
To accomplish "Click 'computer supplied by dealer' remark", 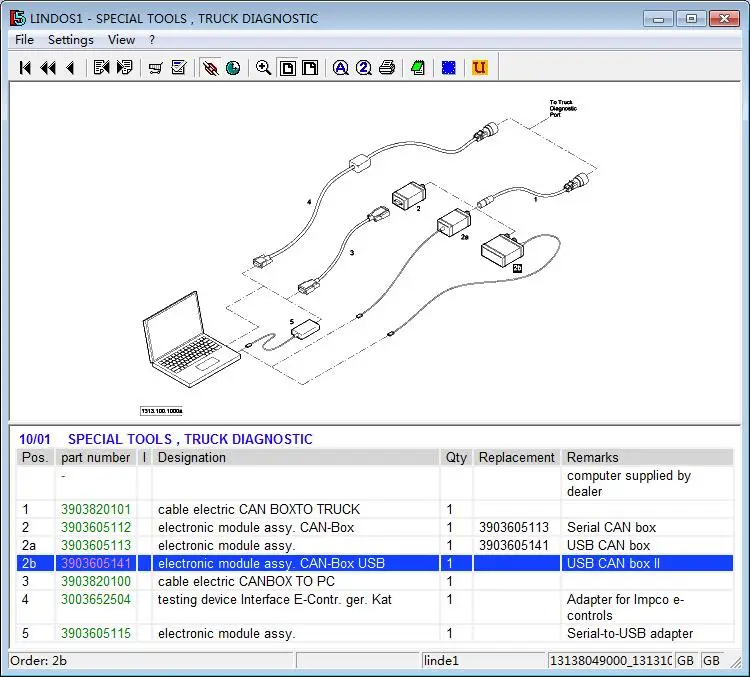I will pyautogui.click(x=629, y=483).
